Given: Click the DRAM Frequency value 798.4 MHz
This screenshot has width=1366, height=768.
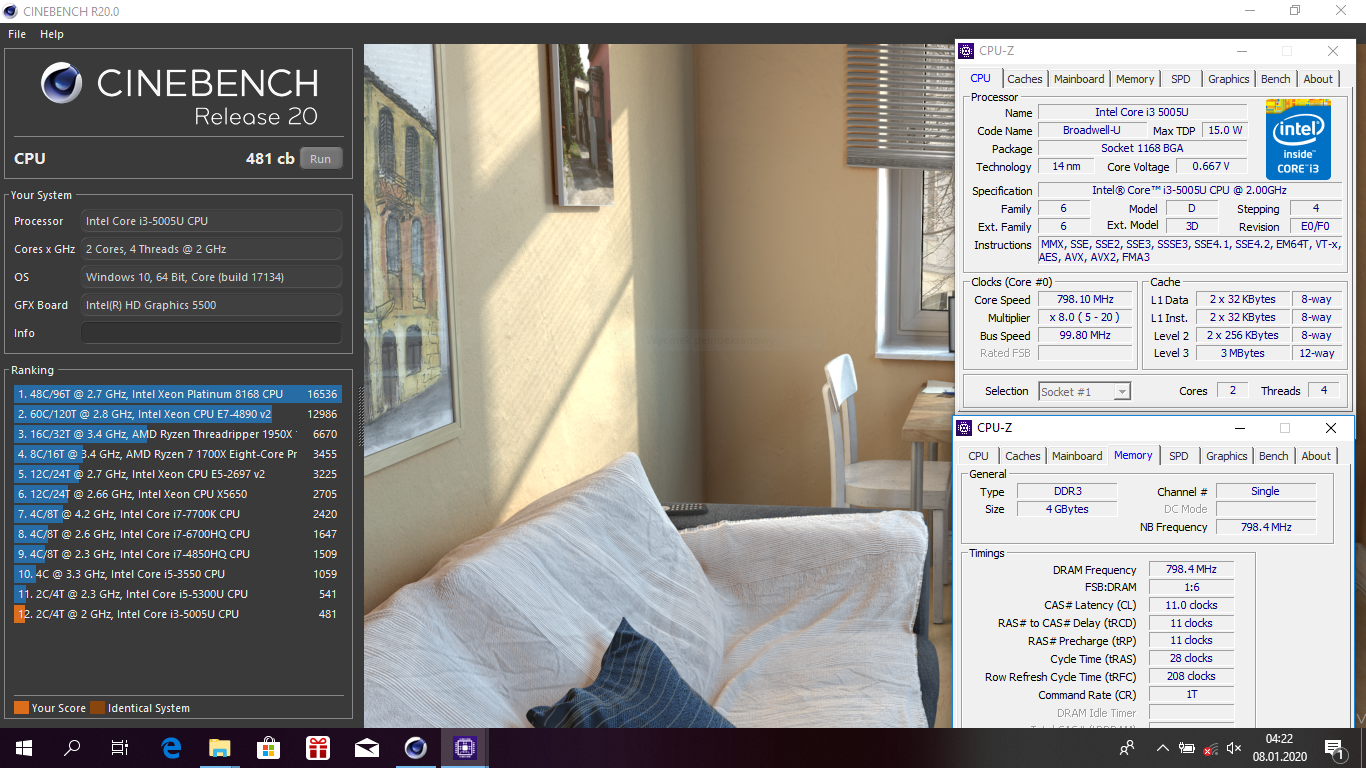Looking at the screenshot, I should pyautogui.click(x=1191, y=569).
